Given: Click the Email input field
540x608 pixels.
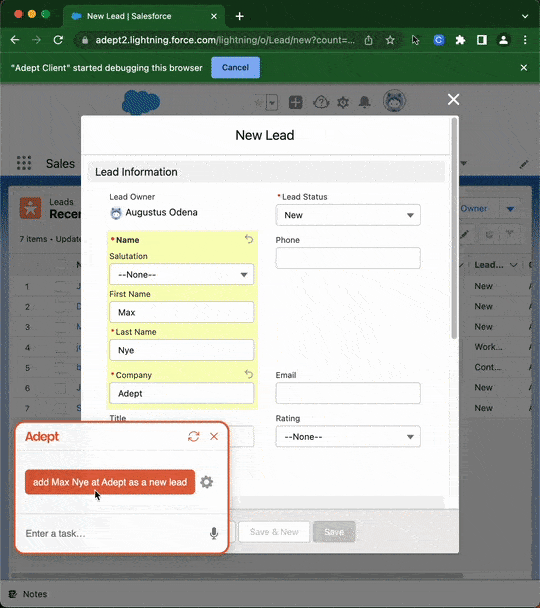Looking at the screenshot, I should click(x=348, y=393).
